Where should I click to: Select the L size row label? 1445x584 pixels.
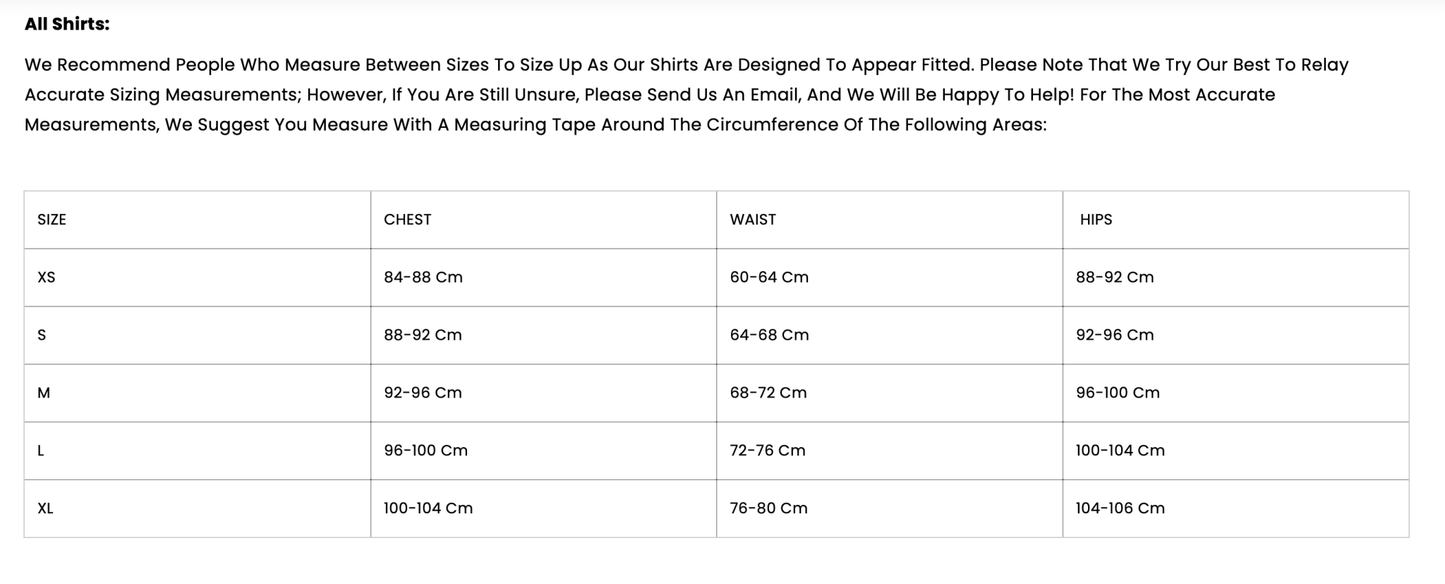tap(40, 451)
